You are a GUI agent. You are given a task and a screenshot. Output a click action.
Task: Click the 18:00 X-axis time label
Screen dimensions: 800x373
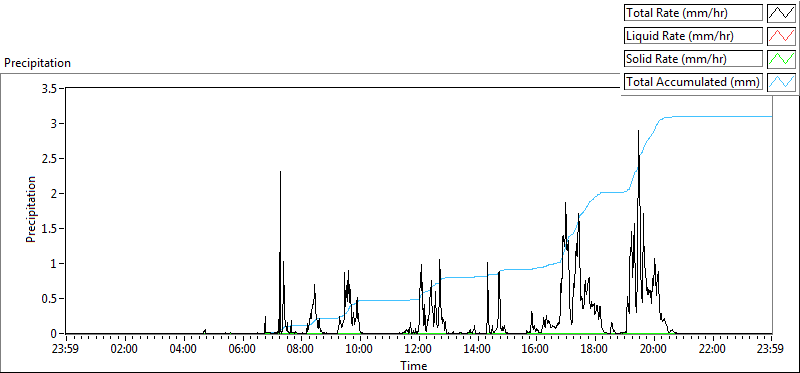tap(595, 350)
